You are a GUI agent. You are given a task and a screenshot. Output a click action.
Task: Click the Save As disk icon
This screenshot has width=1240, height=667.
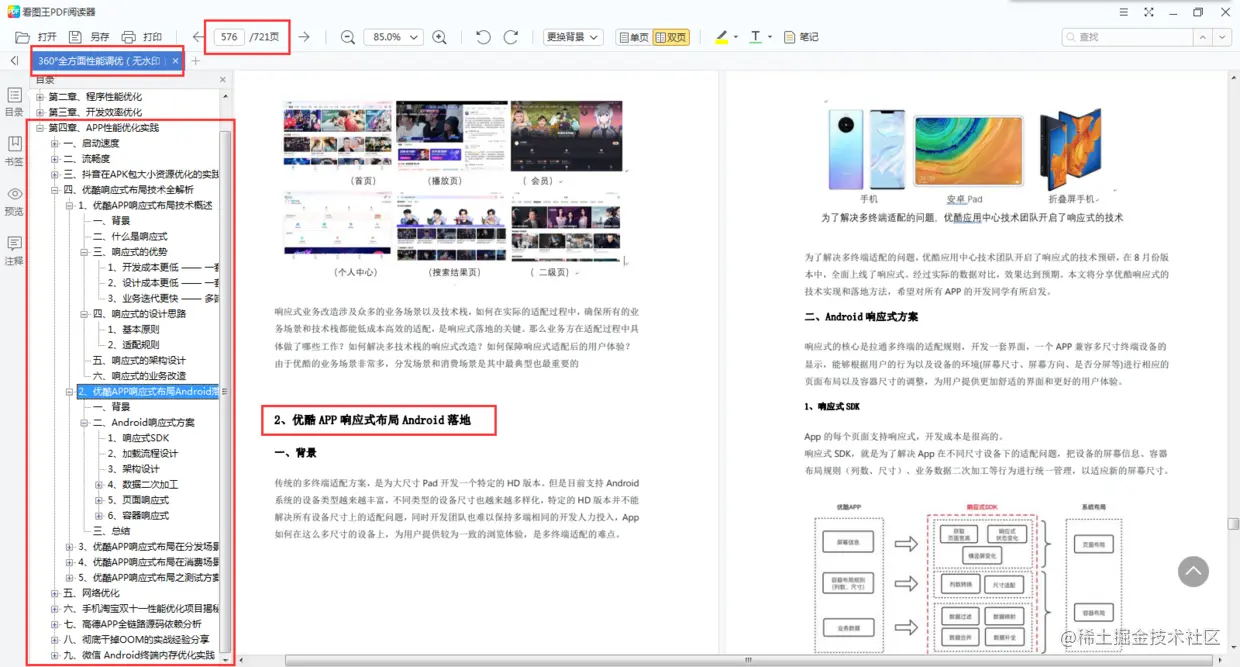(75, 37)
